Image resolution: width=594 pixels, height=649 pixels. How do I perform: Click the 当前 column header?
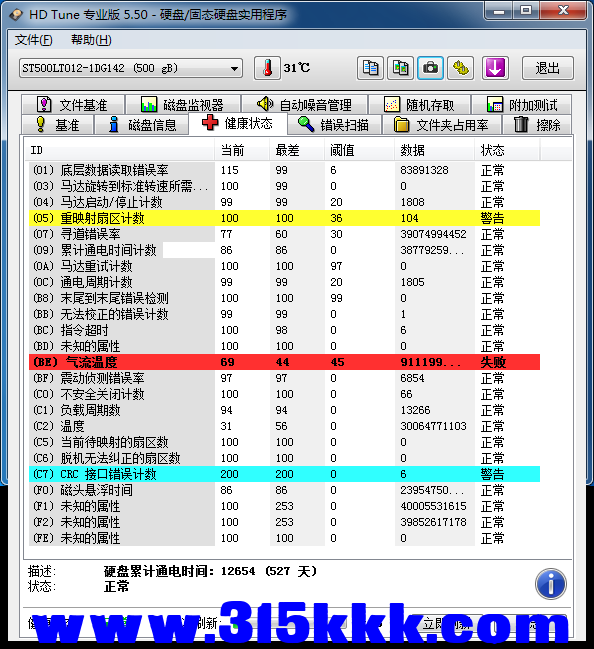(242, 150)
